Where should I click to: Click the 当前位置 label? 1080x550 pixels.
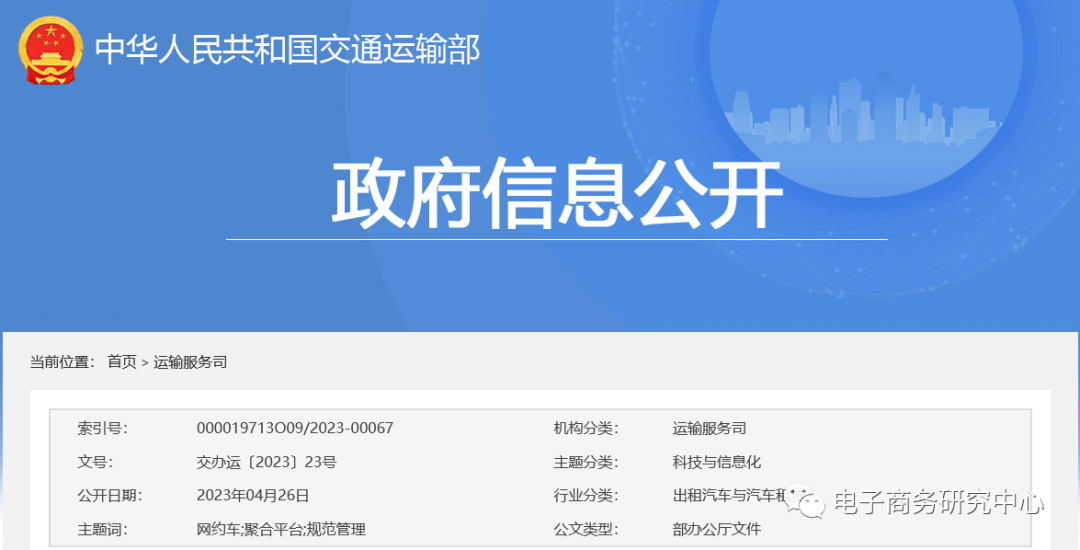62,362
